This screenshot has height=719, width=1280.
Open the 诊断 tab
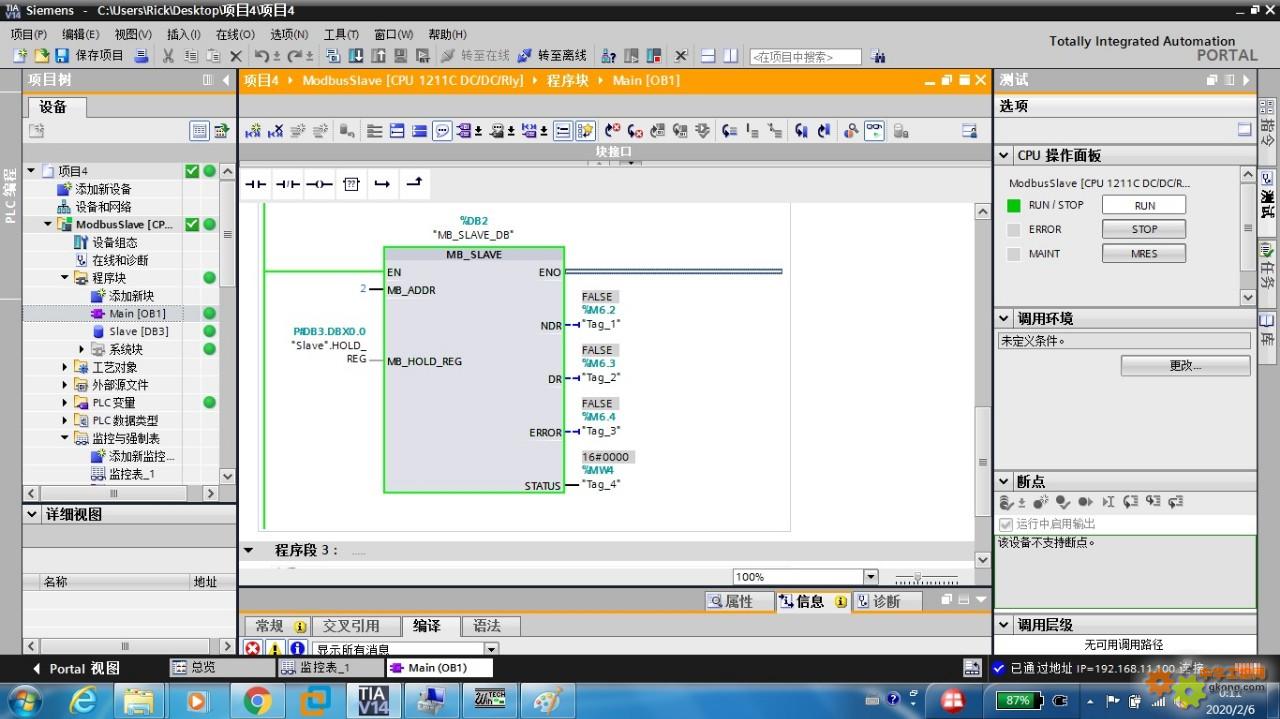tap(886, 601)
